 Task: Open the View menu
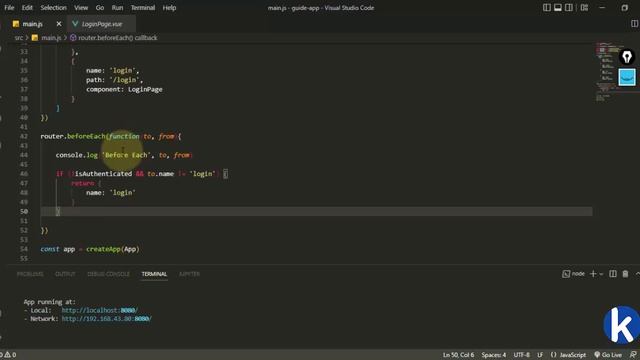(x=81, y=8)
